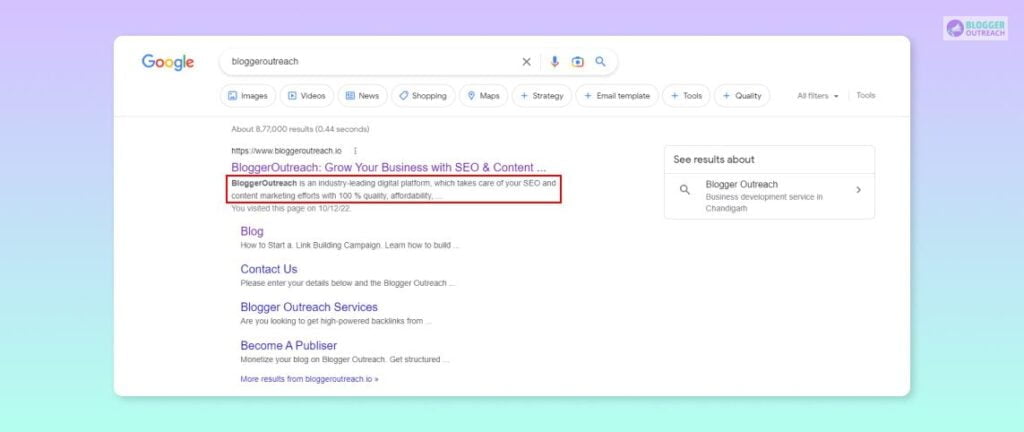
Task: Select the Images filter chip
Action: pyautogui.click(x=248, y=96)
